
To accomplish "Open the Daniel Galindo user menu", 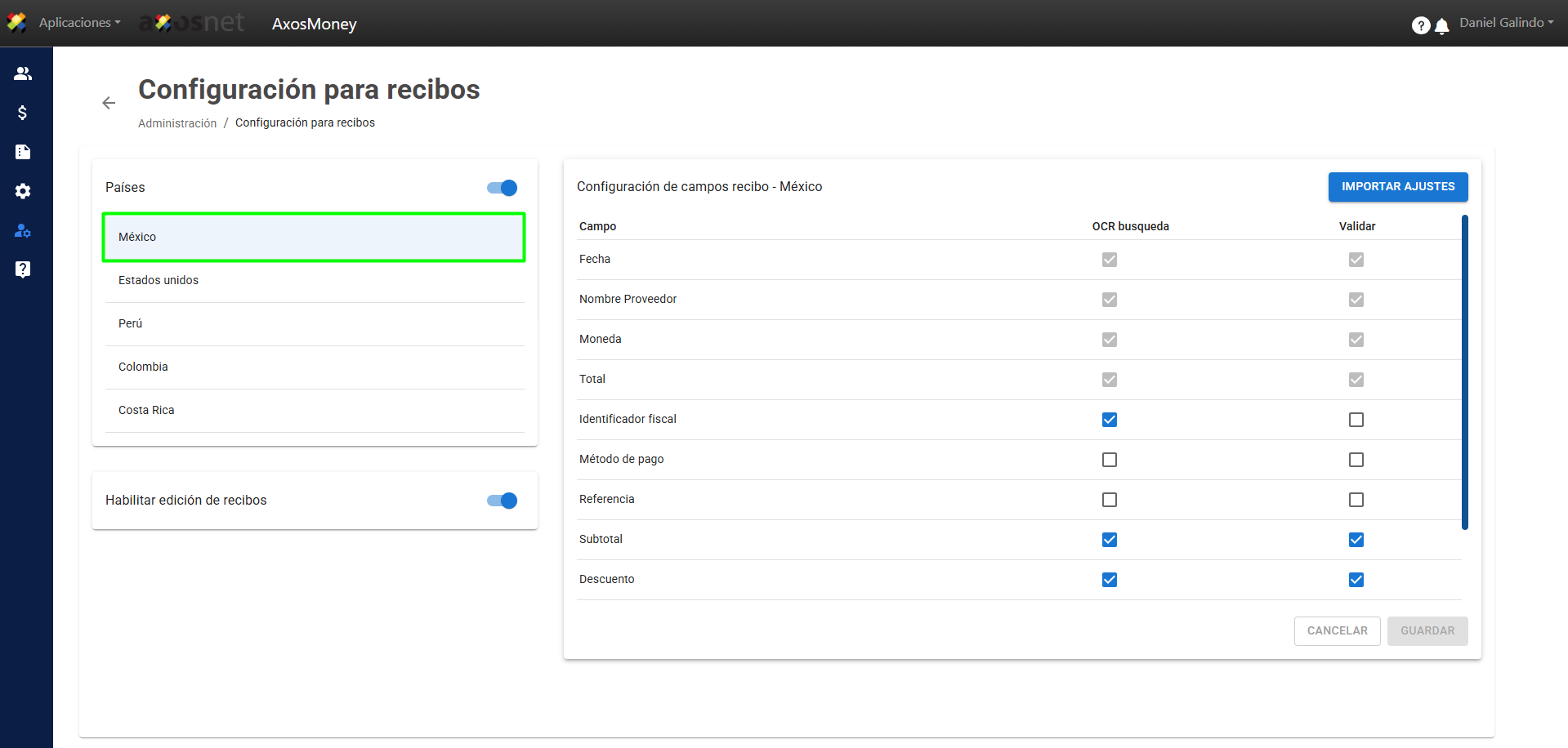I will coord(1506,23).
